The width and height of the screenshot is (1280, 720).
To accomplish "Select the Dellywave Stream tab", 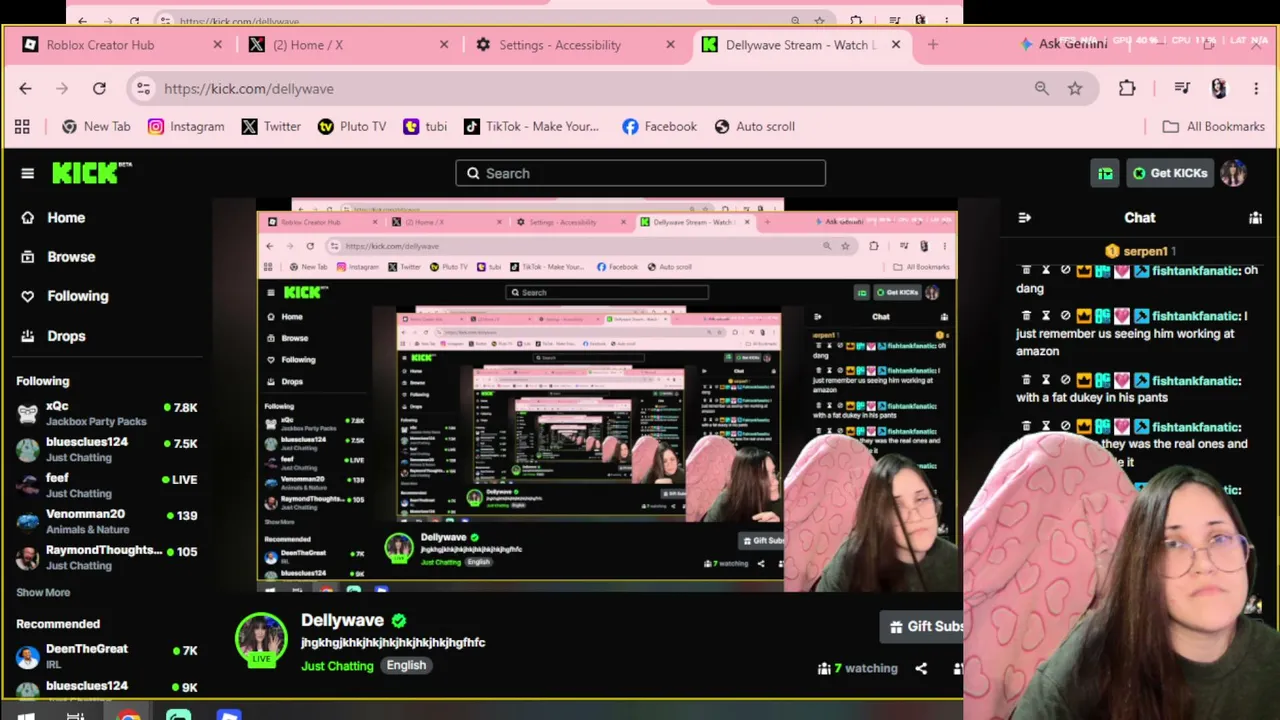I will tap(800, 45).
